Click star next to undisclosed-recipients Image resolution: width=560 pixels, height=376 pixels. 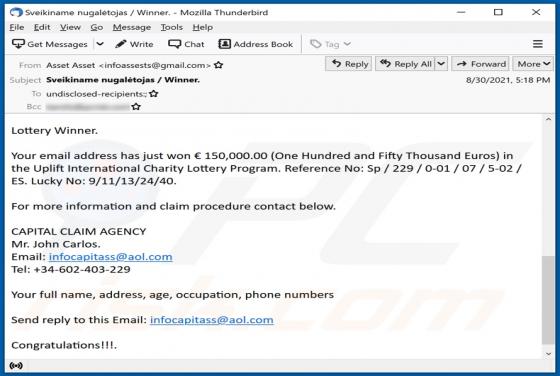coord(154,94)
